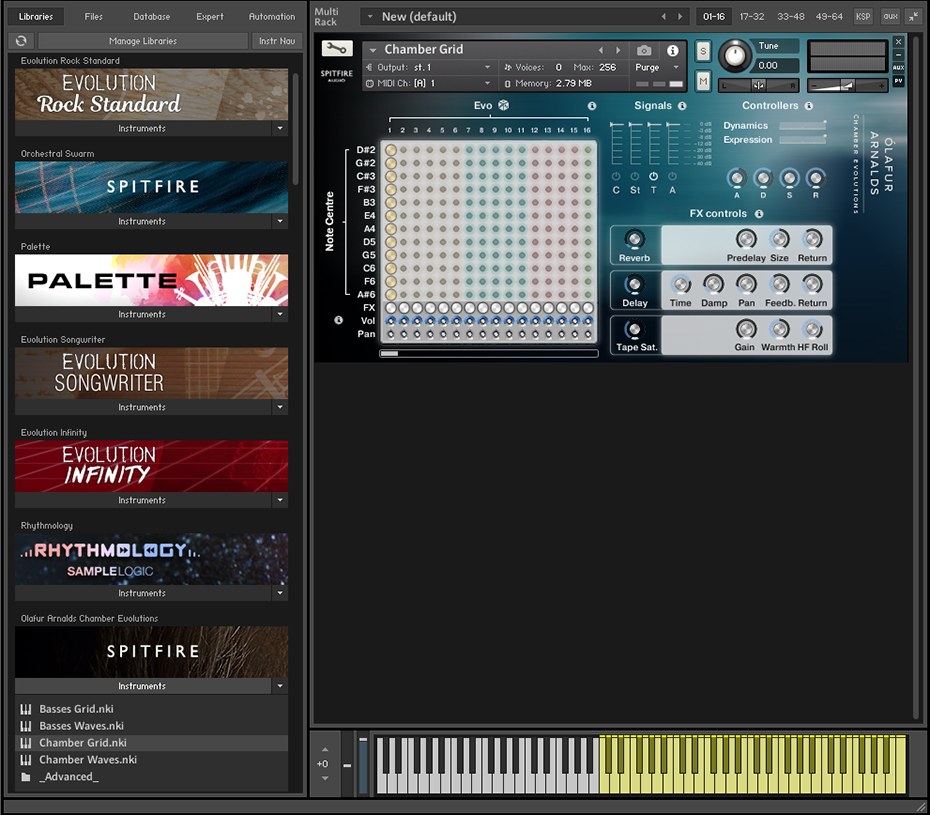Expand Palette Instruments dropdown arrow

pos(280,314)
